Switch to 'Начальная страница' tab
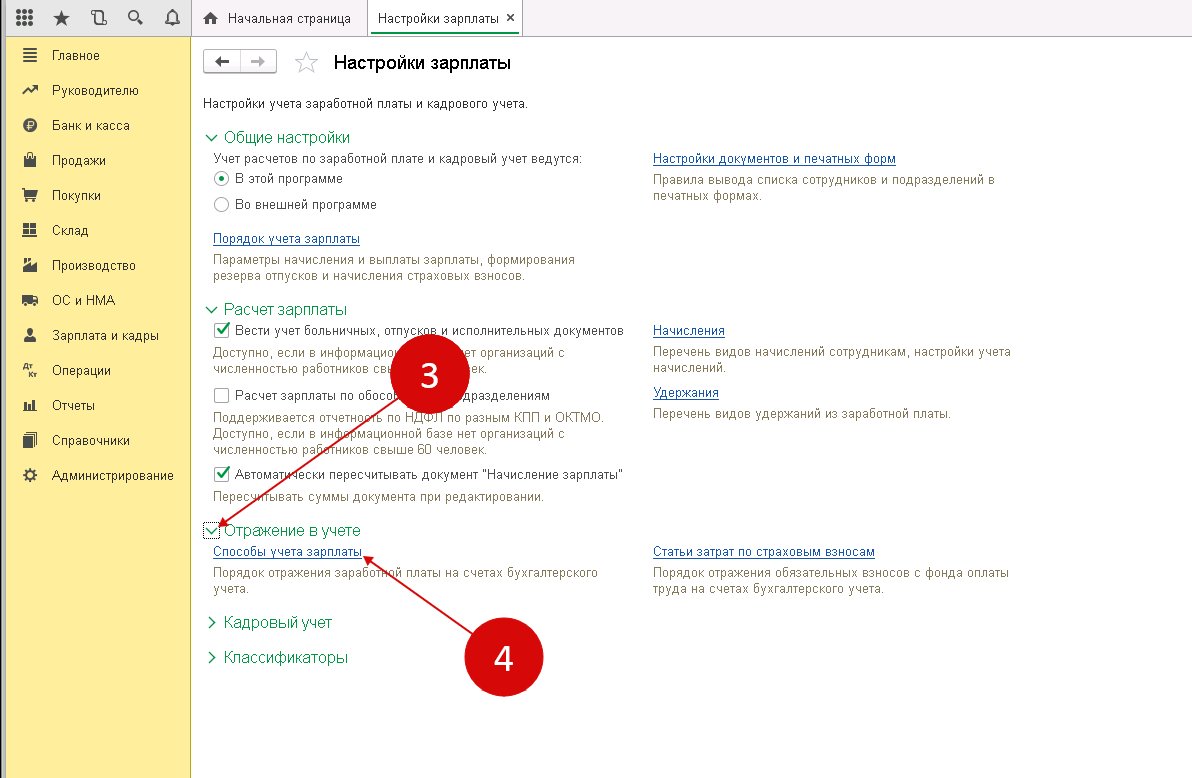The height and width of the screenshot is (778, 1192). pyautogui.click(x=278, y=18)
